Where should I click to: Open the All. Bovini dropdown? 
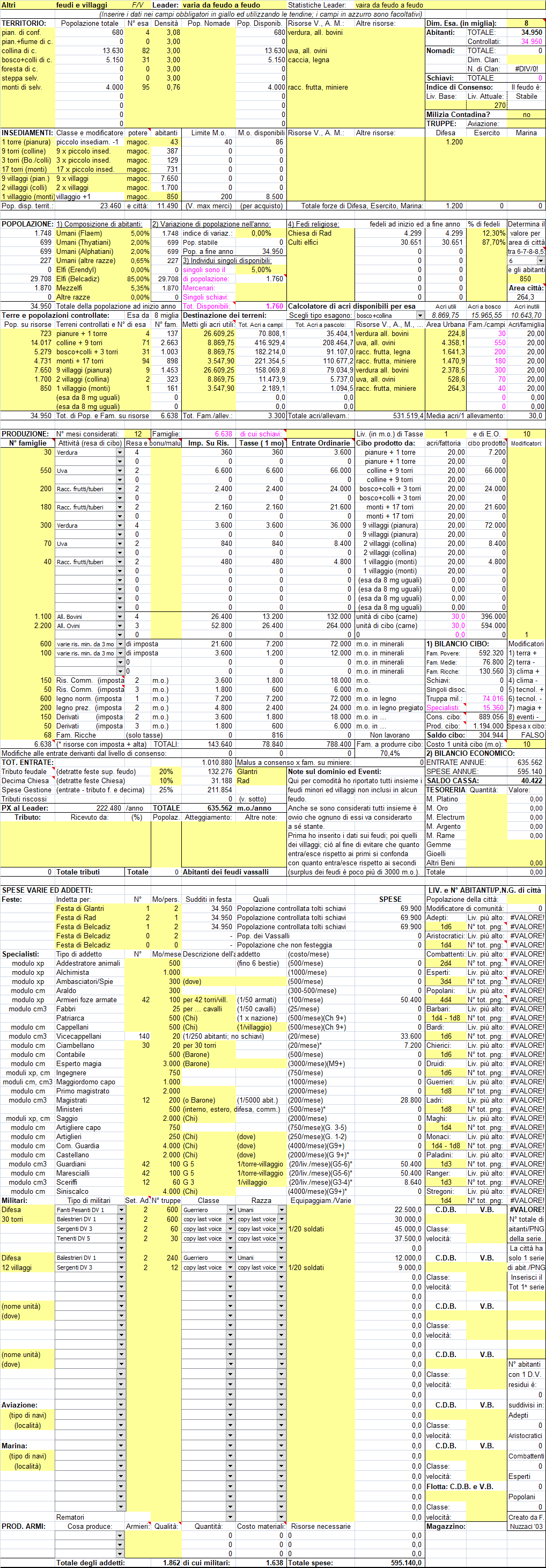click(x=120, y=617)
